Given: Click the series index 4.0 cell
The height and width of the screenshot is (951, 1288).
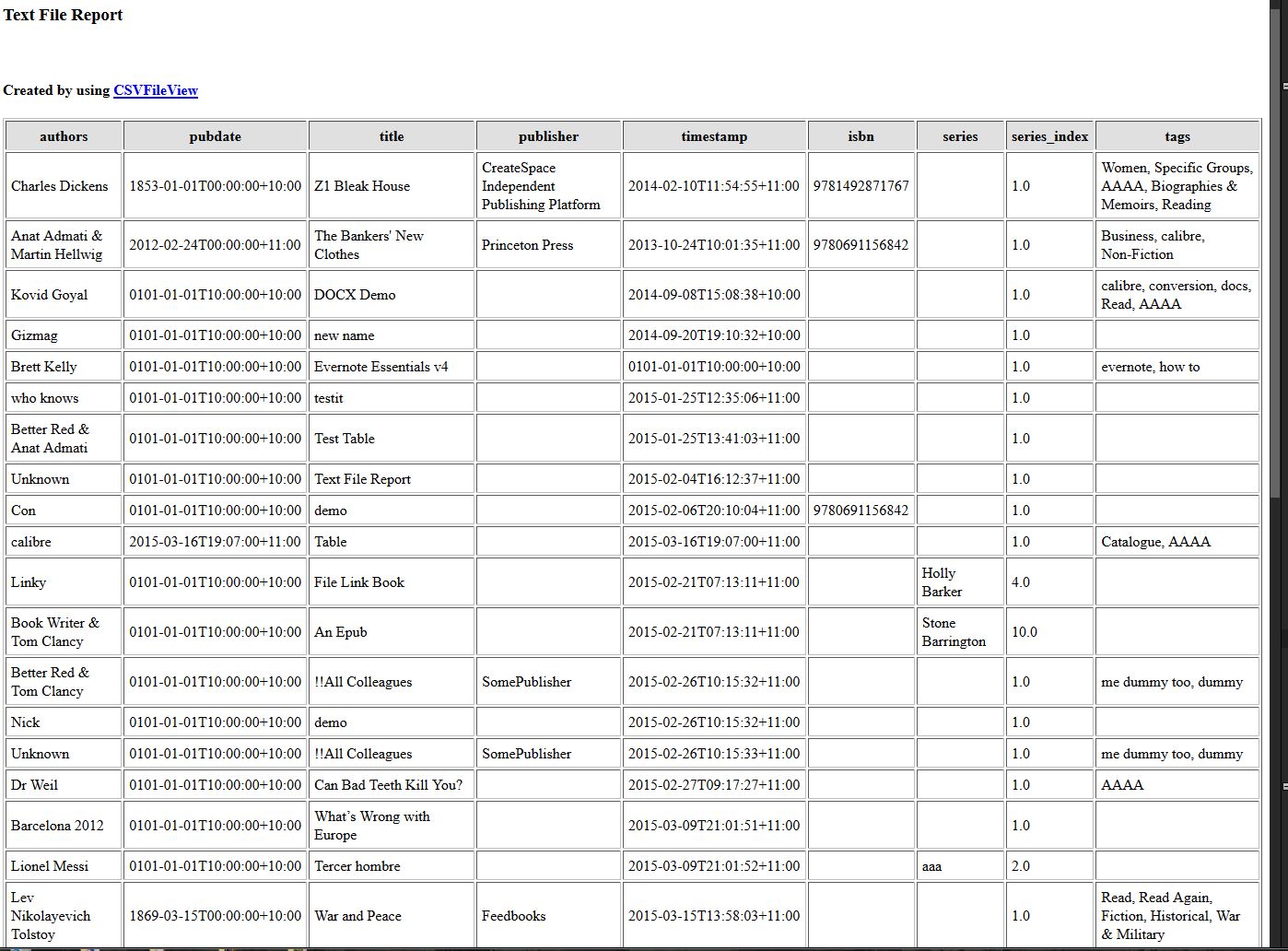Looking at the screenshot, I should point(1049,582).
